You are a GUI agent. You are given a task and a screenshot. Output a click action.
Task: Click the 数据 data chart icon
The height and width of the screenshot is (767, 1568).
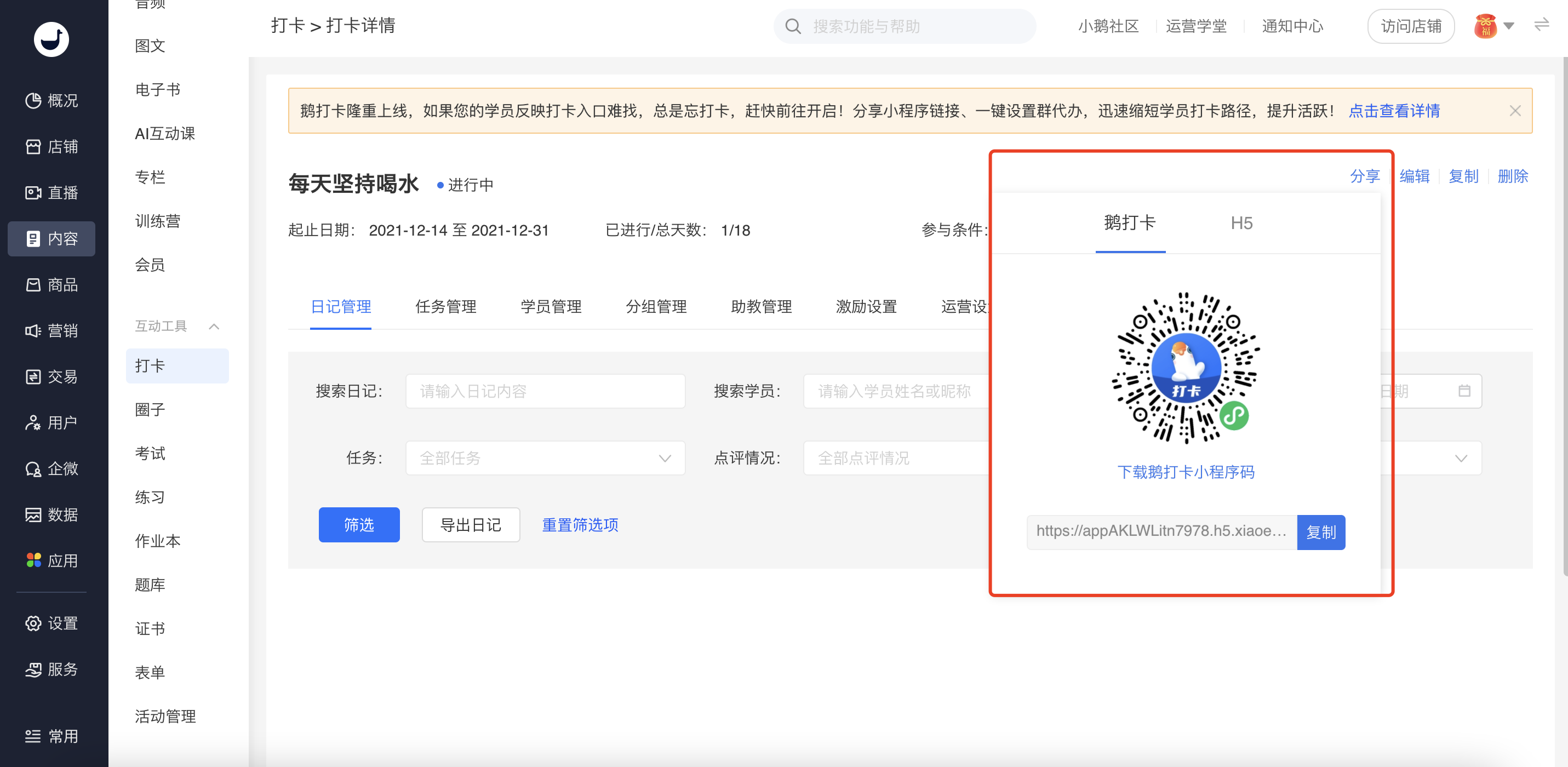33,514
